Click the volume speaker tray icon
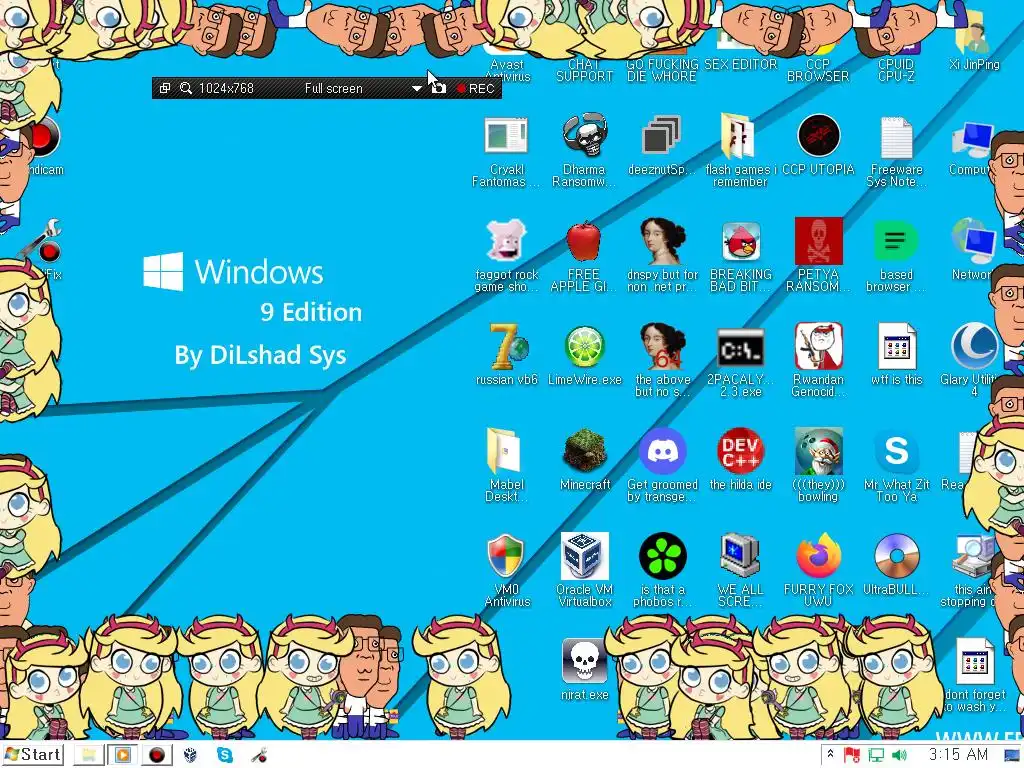 tap(899, 755)
